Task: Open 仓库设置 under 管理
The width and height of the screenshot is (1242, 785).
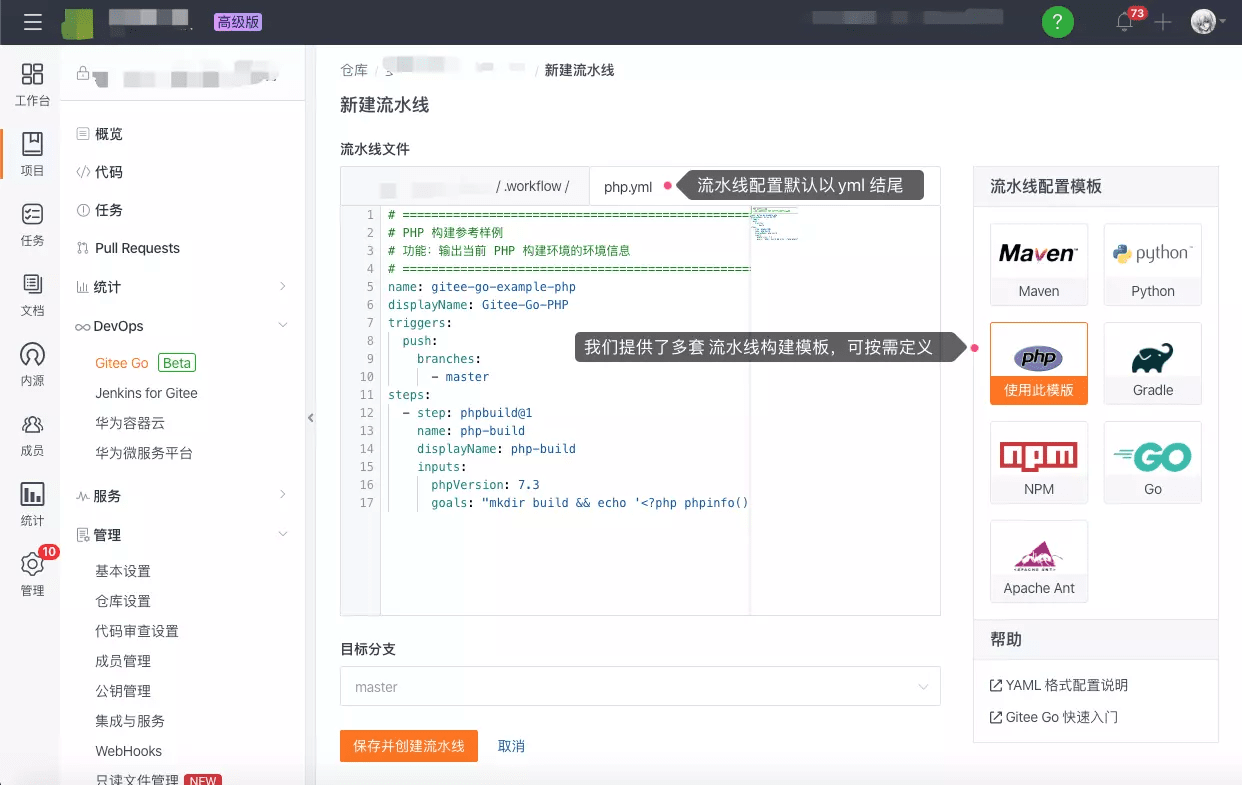Action: (x=123, y=601)
